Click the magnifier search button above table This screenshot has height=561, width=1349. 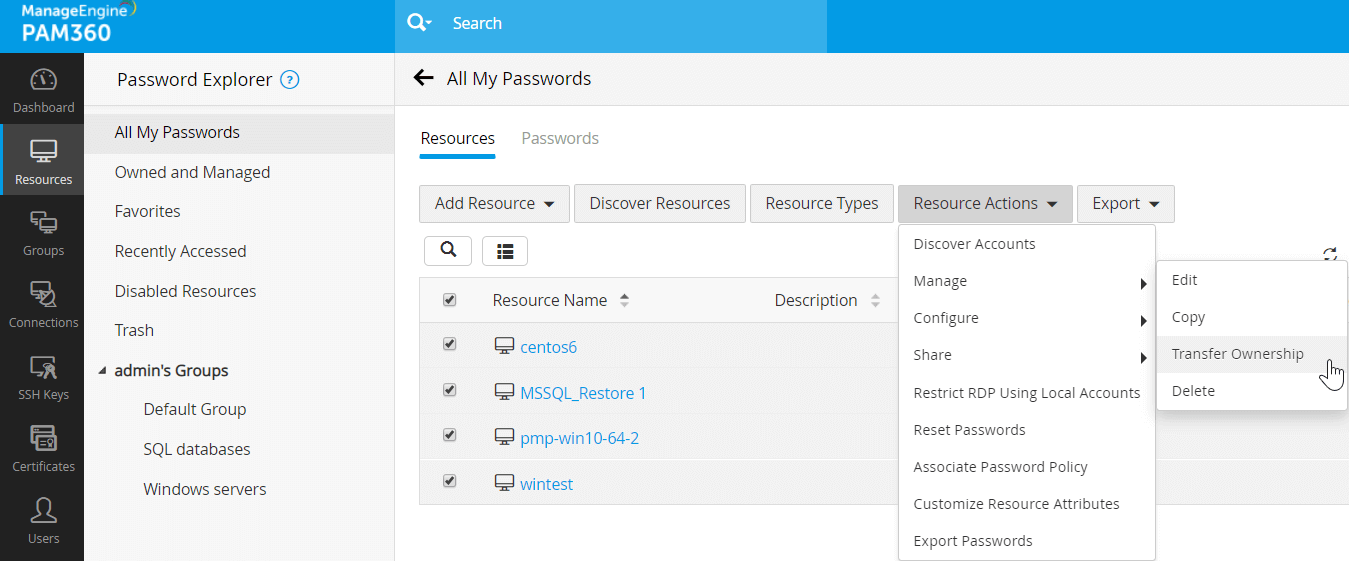448,250
